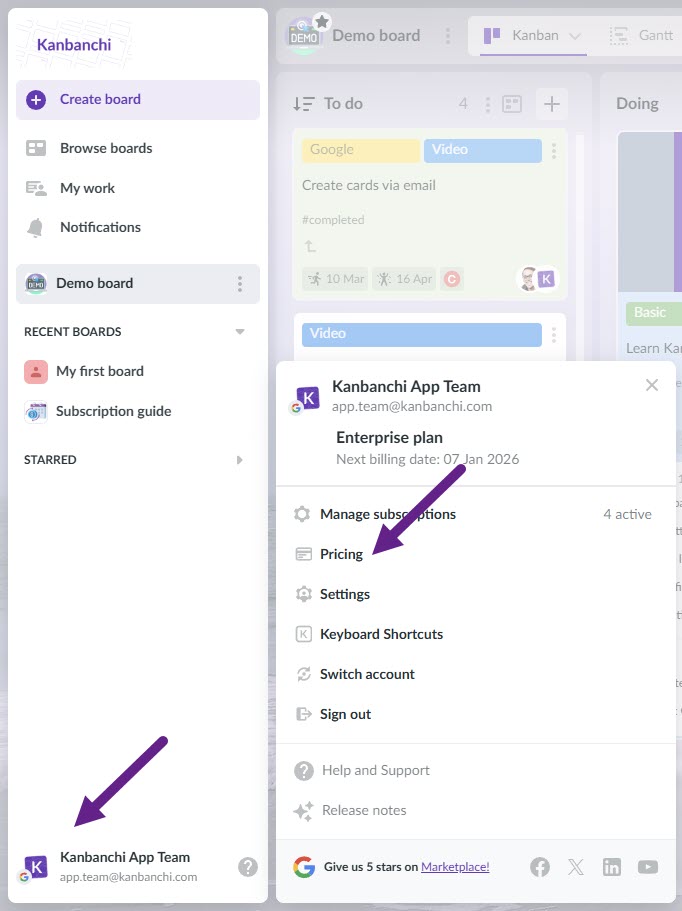Open To do list three-dot menu
This screenshot has width=682, height=911.
(x=487, y=105)
